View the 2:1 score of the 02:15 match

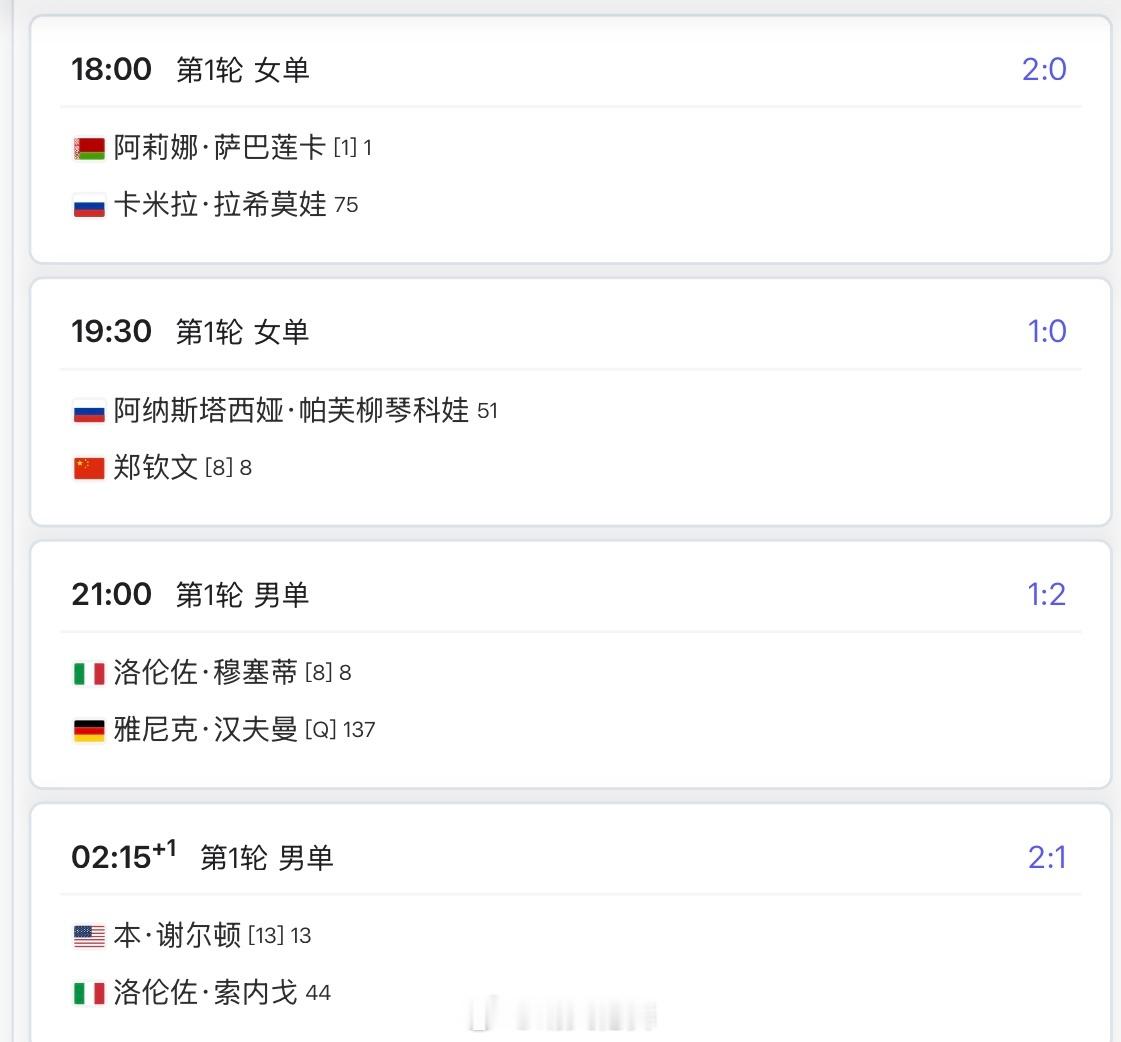[1047, 857]
